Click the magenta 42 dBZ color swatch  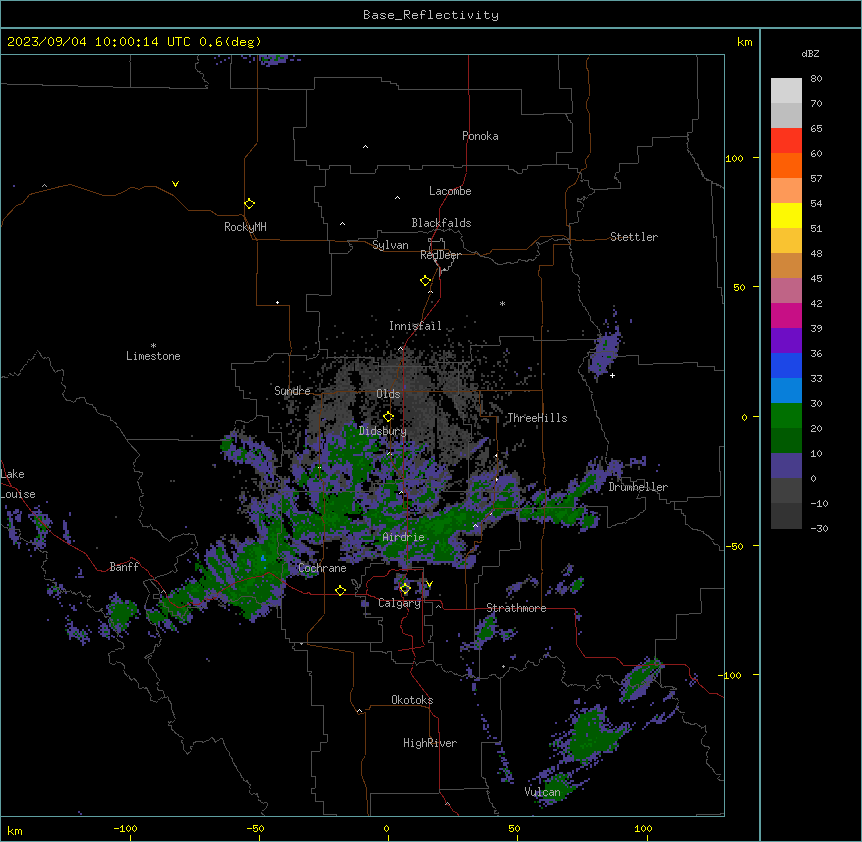(786, 315)
